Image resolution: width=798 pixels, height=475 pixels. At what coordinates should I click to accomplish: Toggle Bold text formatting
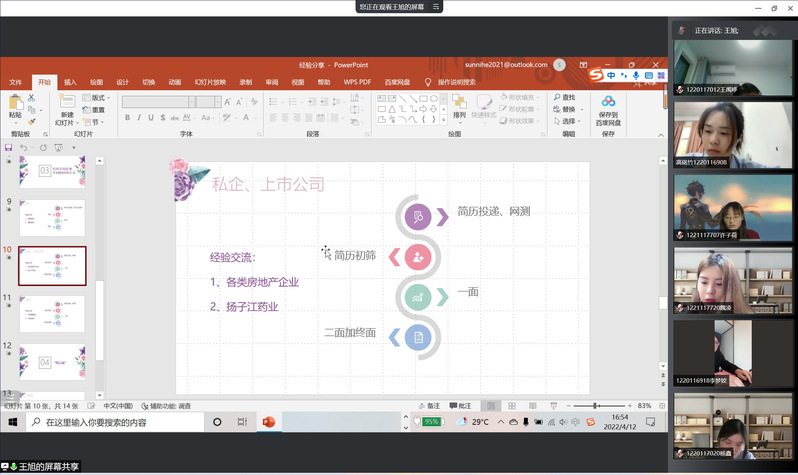(127, 118)
